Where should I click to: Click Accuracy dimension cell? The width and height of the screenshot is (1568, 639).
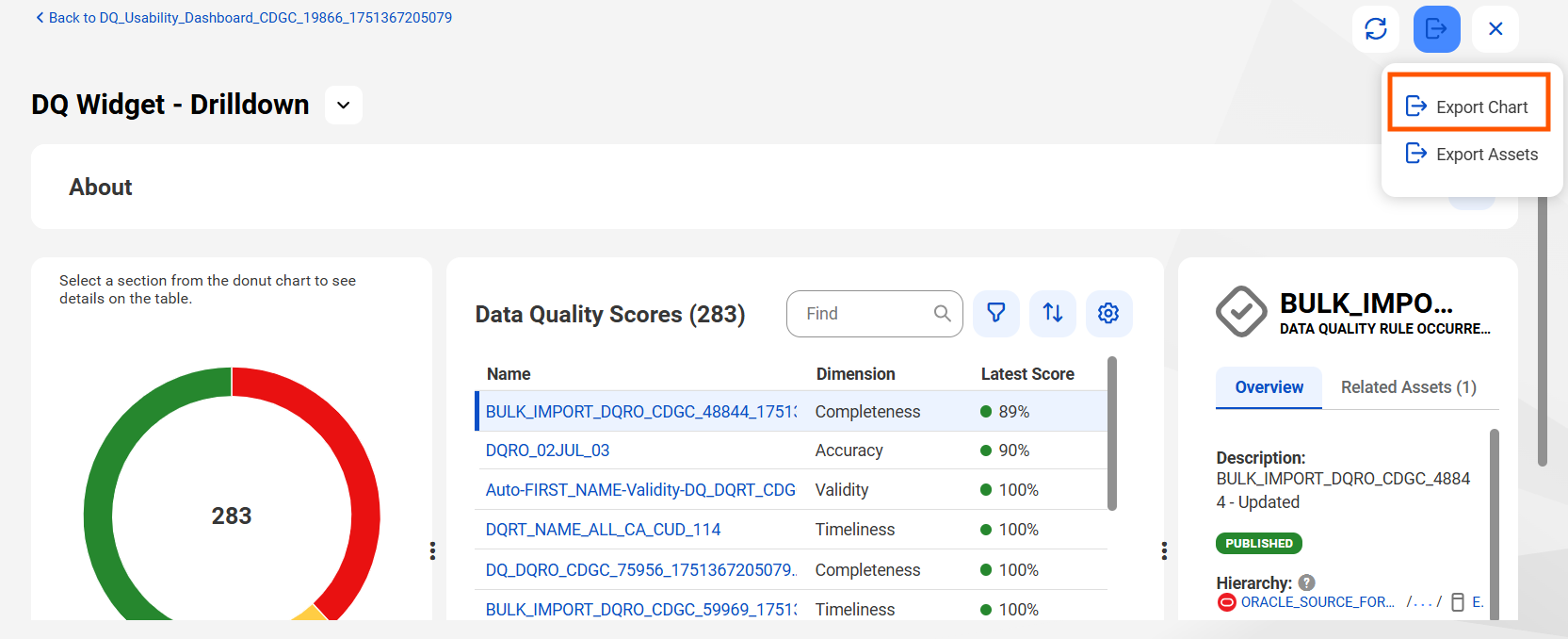(x=849, y=451)
